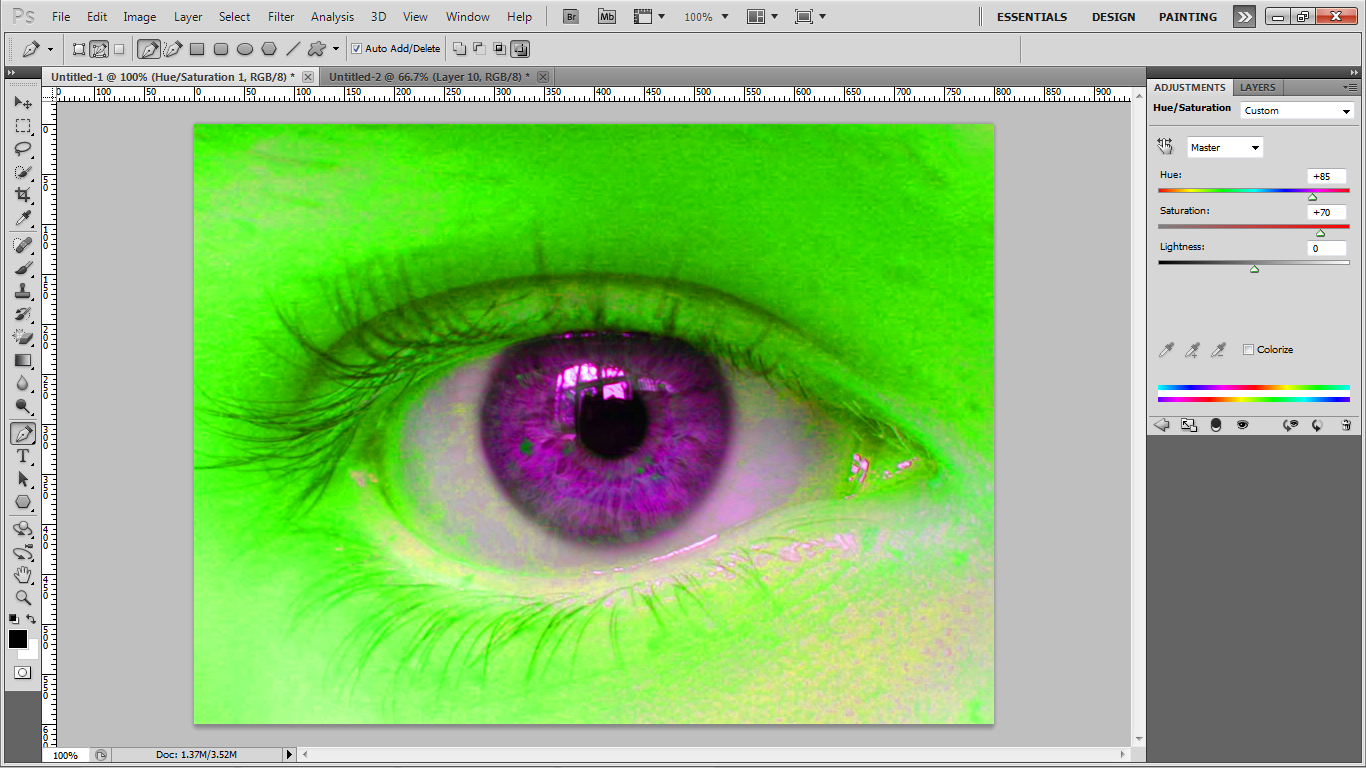This screenshot has width=1366, height=768.
Task: Open the Hue/Saturation preset dropdown showing Custom
Action: (x=1297, y=111)
